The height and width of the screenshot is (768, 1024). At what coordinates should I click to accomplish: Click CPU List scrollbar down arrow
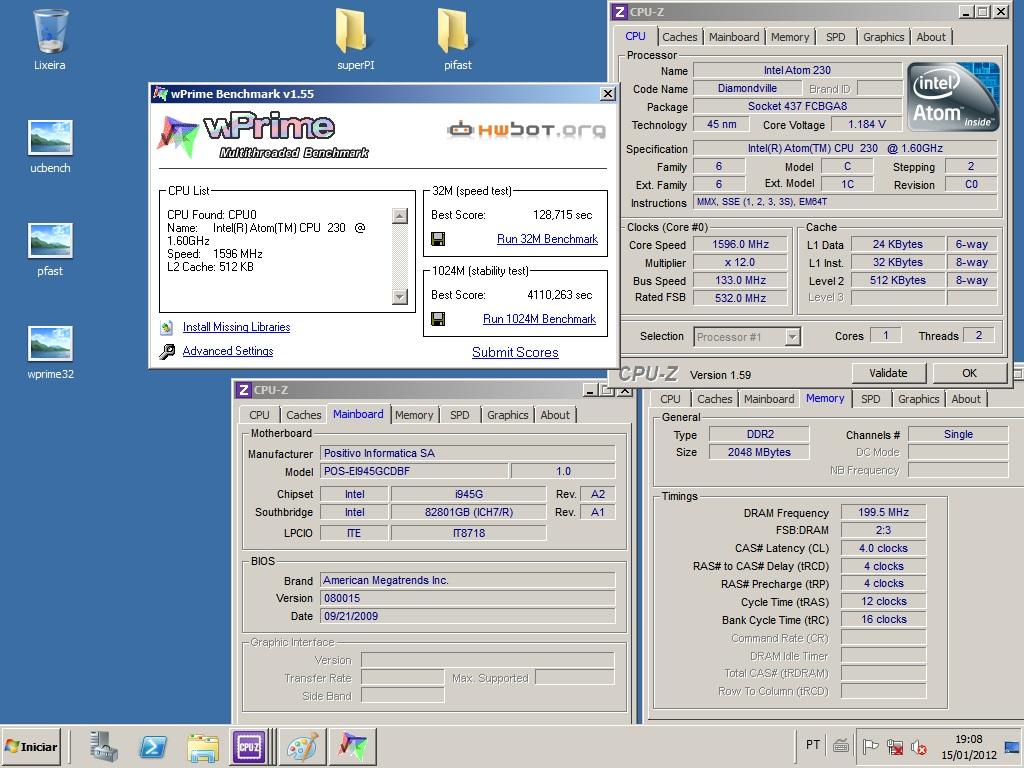coord(400,296)
